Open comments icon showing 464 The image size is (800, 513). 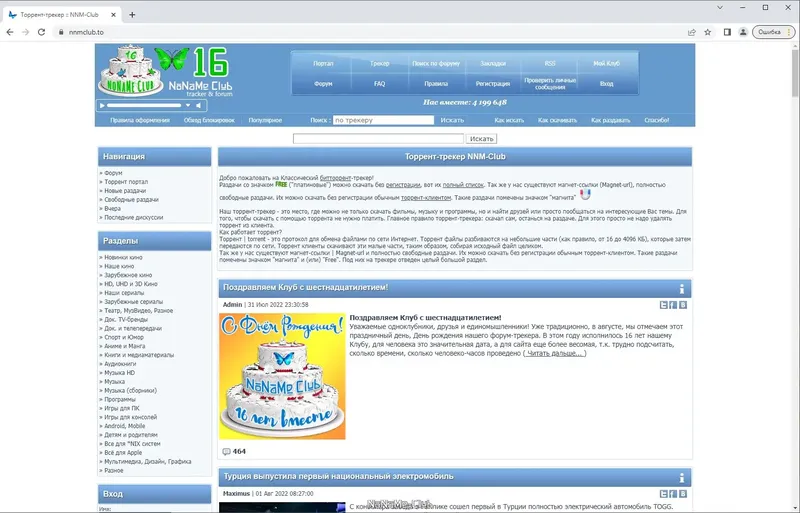click(227, 452)
